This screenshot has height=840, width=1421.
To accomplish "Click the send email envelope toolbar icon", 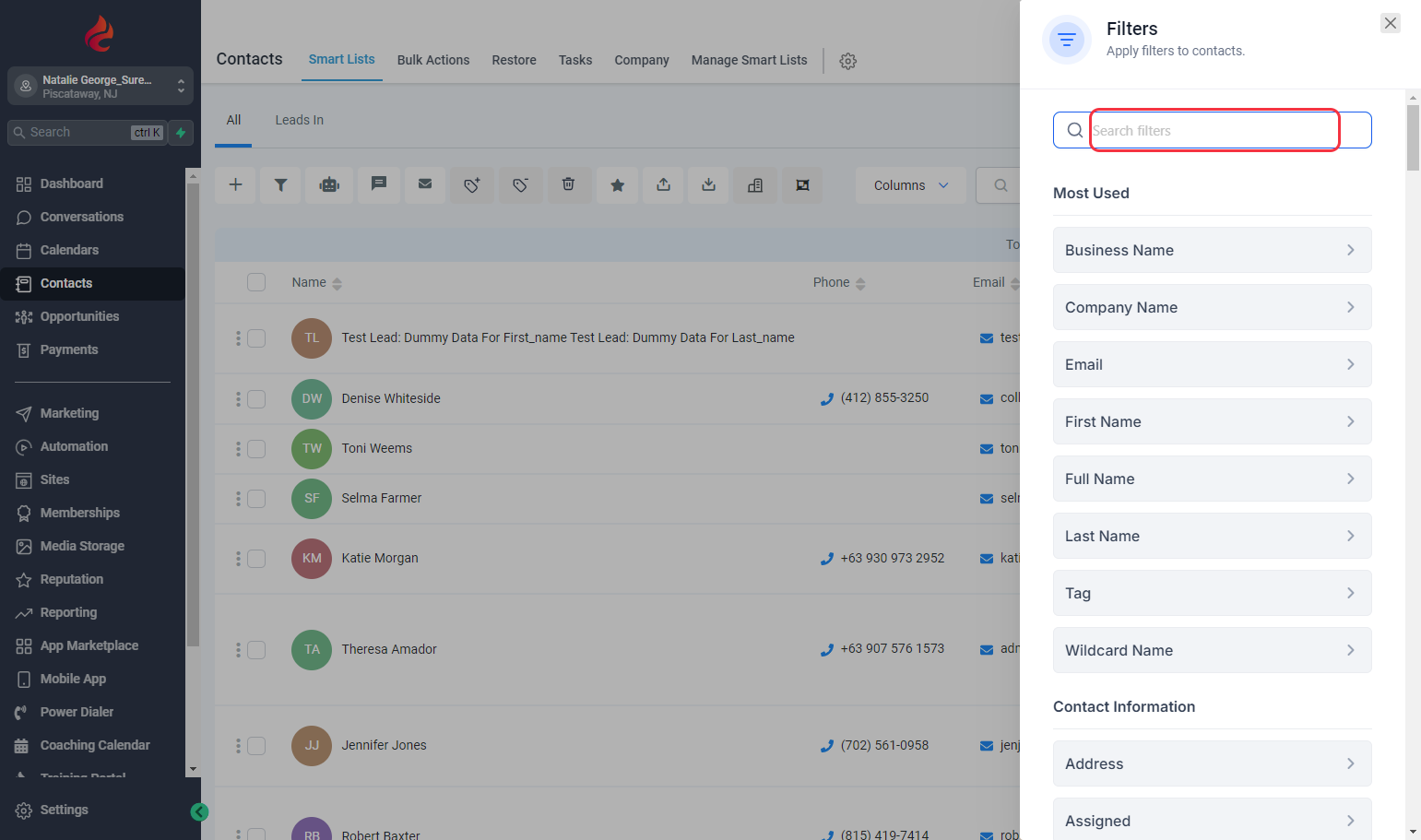I will (425, 185).
